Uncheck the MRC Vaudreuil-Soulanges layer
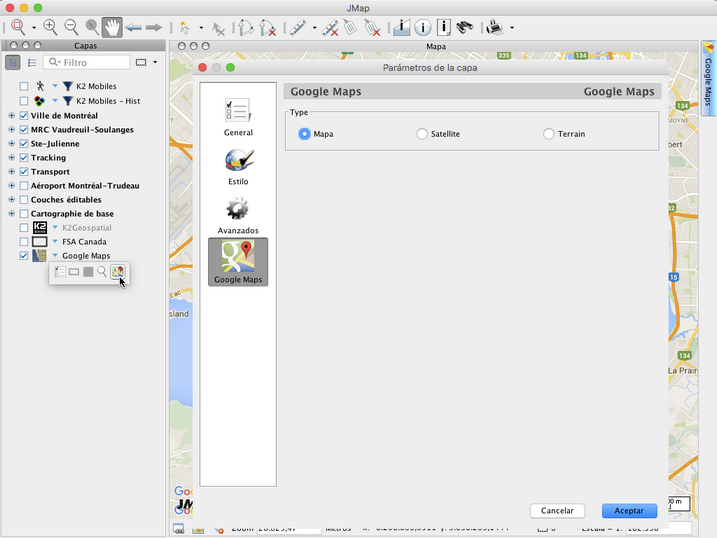Image resolution: width=717 pixels, height=538 pixels. pos(24,130)
